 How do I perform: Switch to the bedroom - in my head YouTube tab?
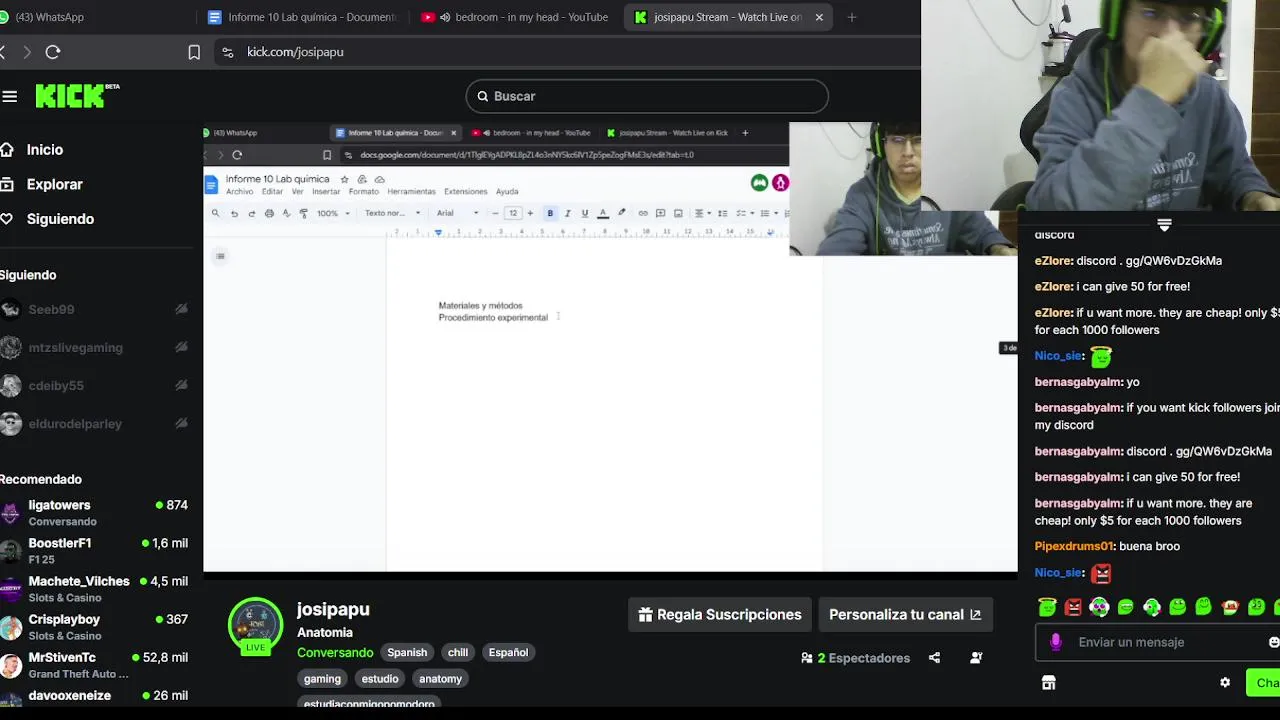515,17
